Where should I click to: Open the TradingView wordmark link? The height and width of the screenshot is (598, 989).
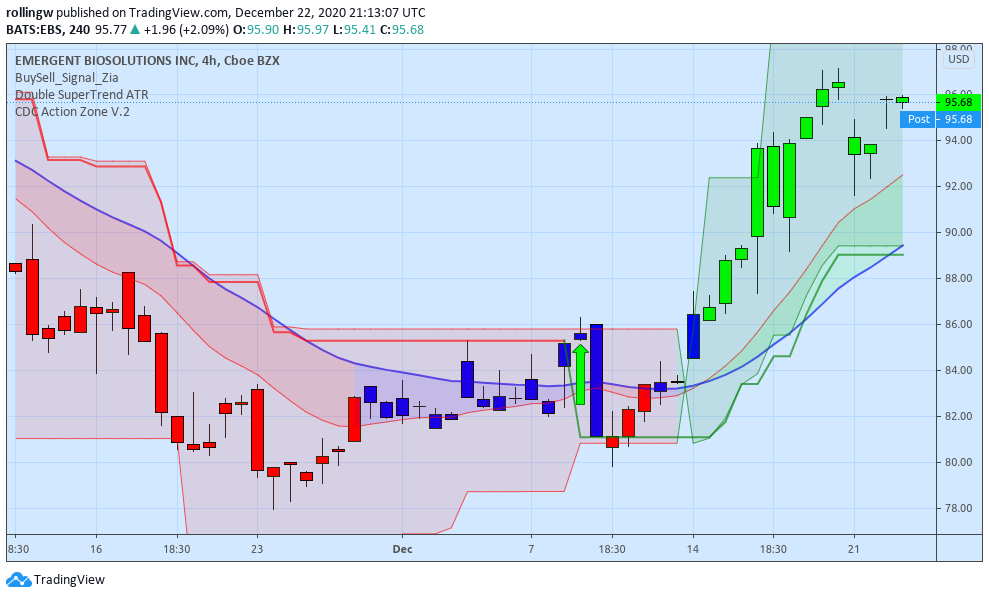coord(69,580)
